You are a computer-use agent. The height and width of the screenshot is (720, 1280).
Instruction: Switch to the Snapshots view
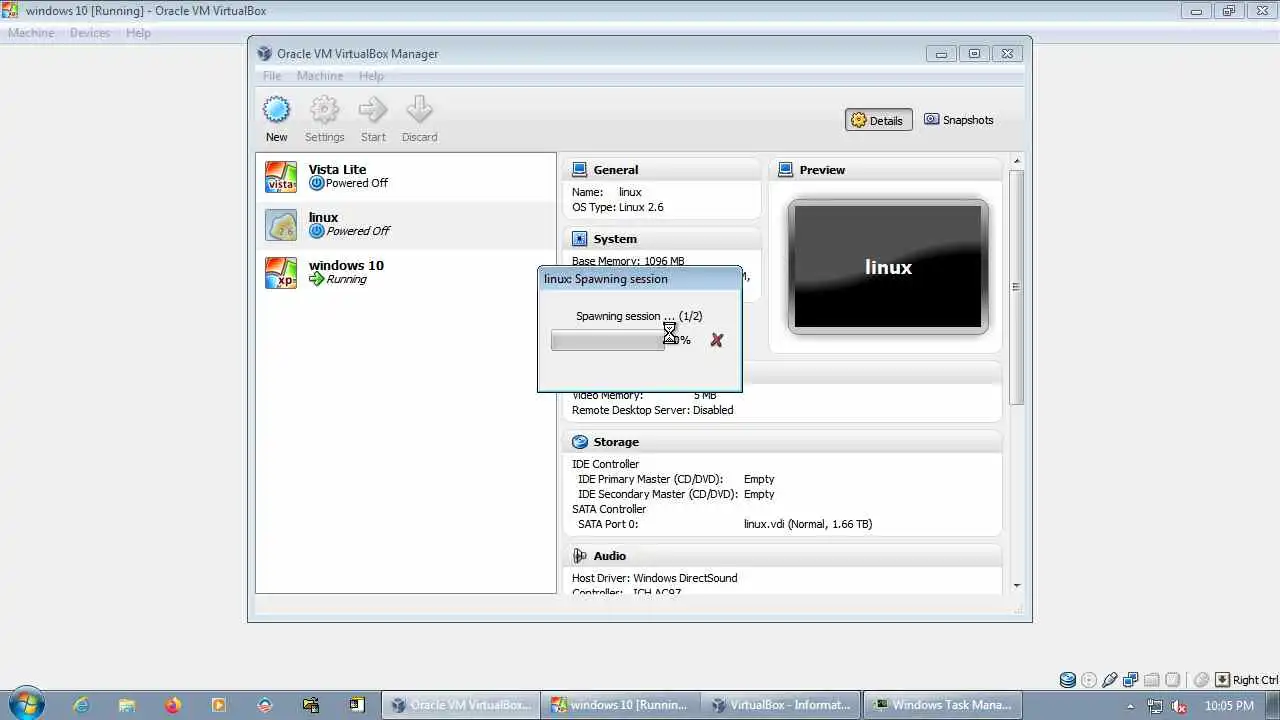(959, 120)
